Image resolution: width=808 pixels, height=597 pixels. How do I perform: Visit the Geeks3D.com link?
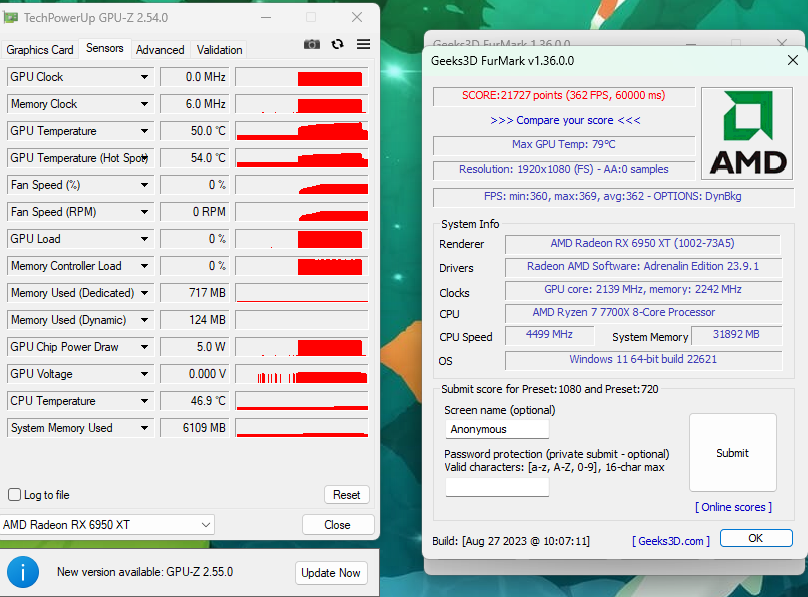click(671, 541)
